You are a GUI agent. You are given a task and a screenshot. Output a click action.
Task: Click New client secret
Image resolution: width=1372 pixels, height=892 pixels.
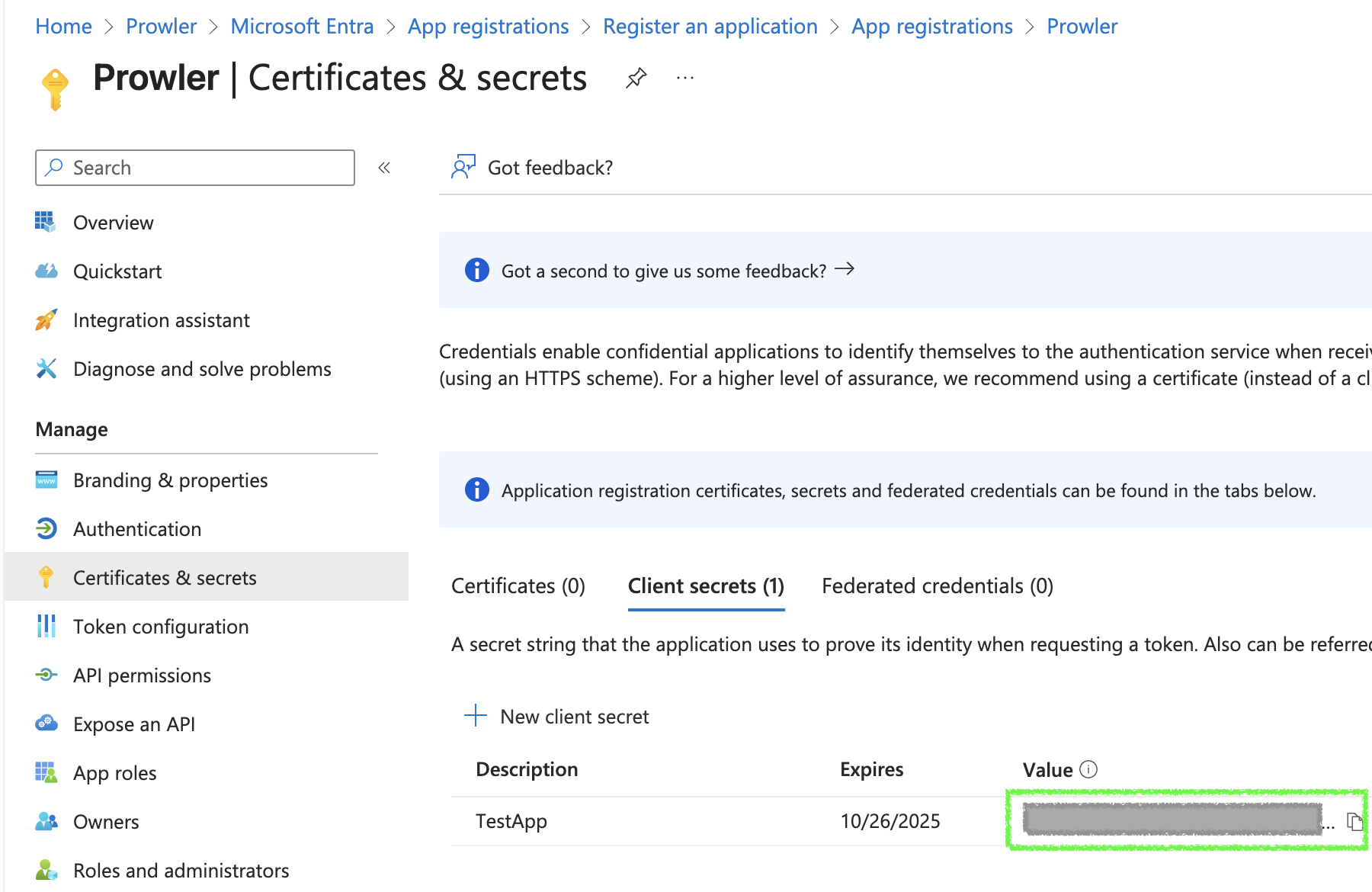coord(557,717)
